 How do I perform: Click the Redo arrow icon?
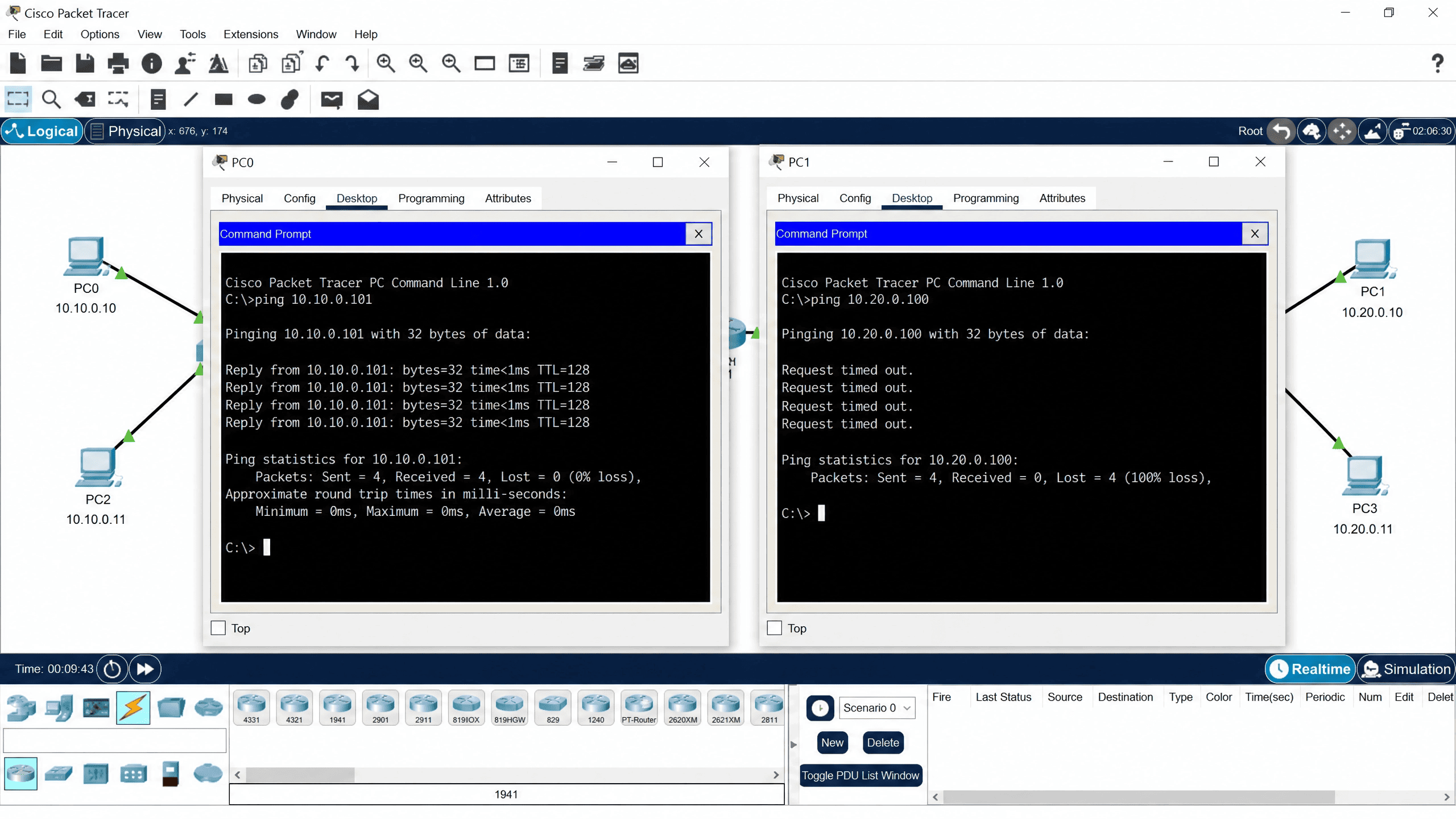(x=353, y=63)
